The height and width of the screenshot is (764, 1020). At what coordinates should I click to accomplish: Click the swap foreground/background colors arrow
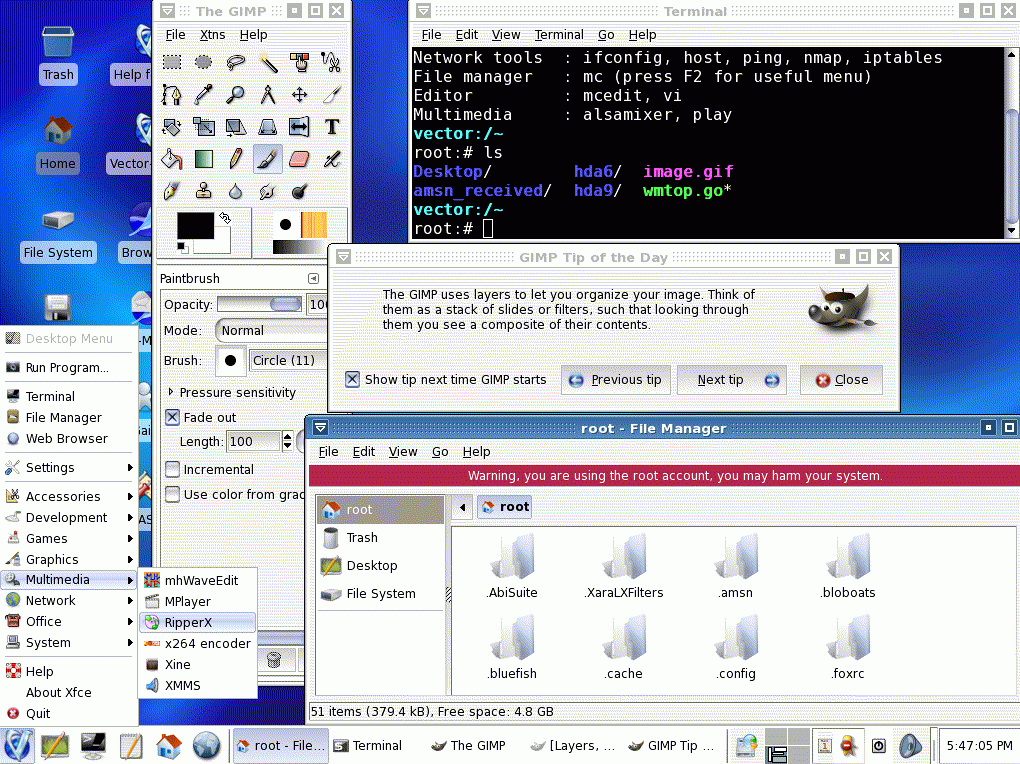[226, 217]
